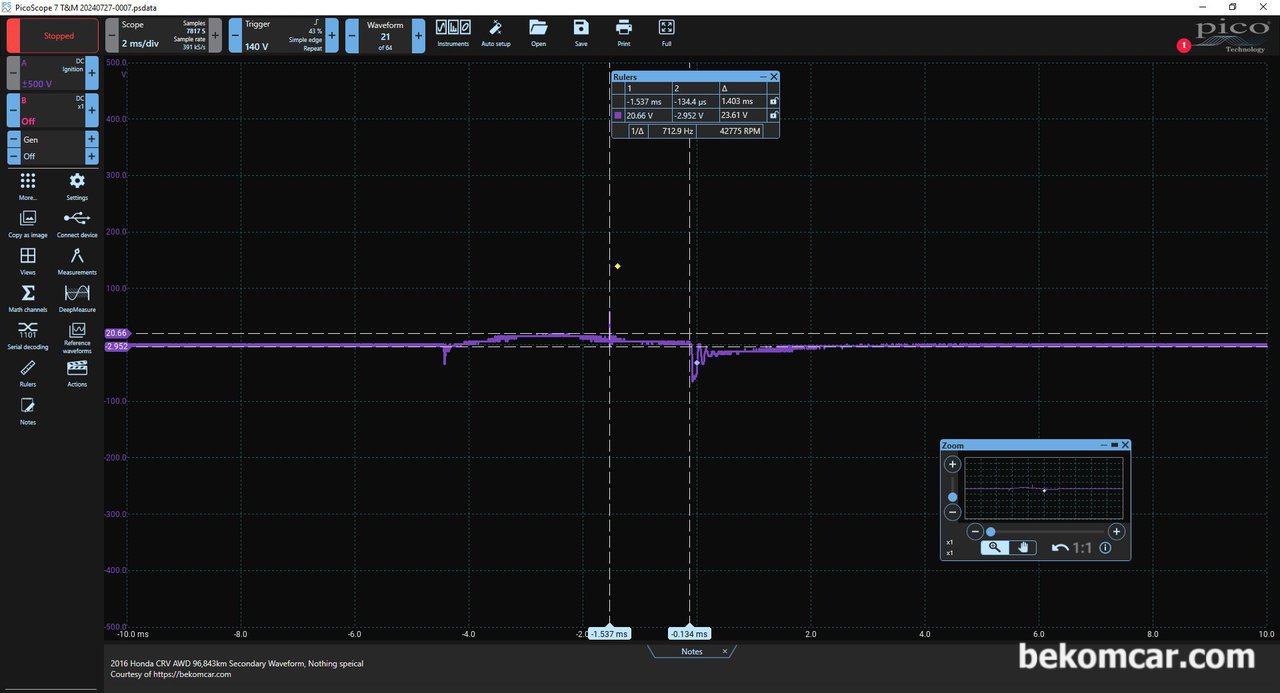
Task: Select the -1.537 ms time ruler handle
Action: click(x=609, y=633)
